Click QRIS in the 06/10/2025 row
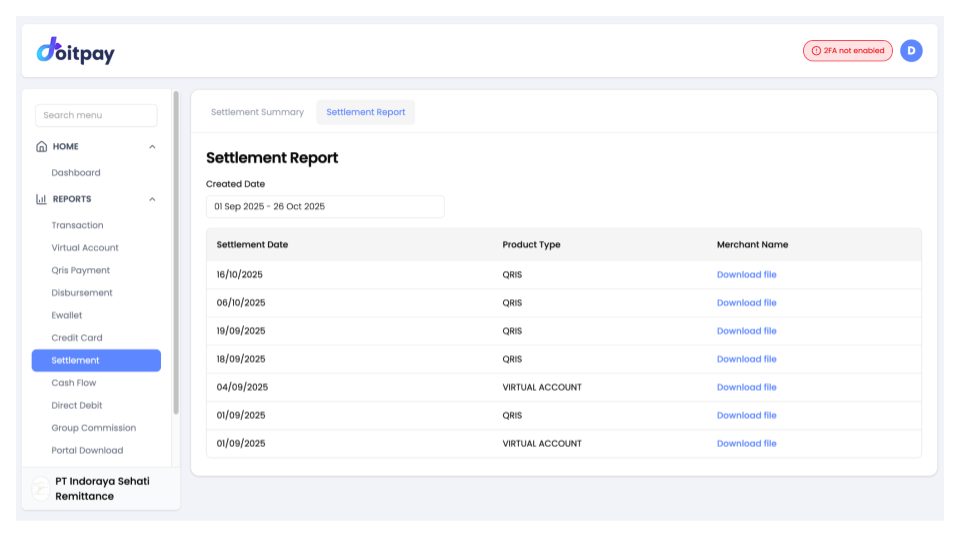 point(512,303)
